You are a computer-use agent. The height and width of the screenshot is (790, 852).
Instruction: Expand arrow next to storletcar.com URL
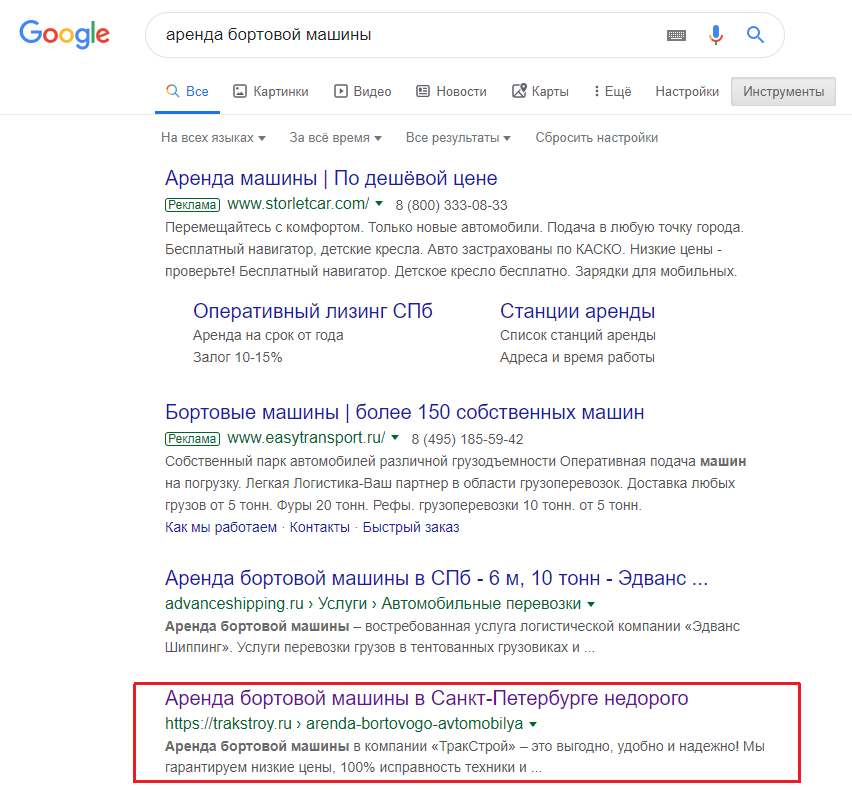[380, 204]
